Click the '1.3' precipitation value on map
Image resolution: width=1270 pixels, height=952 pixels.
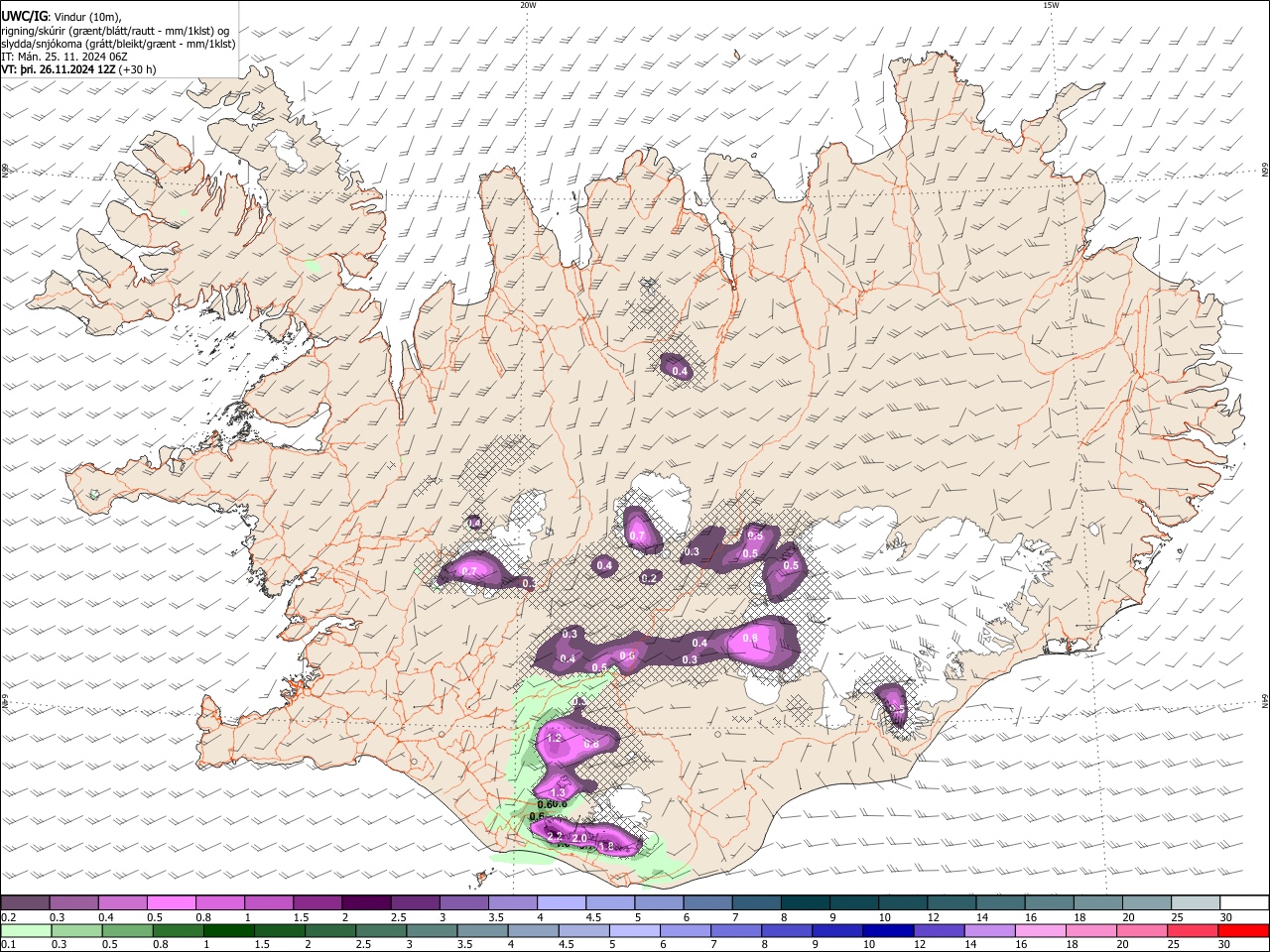[x=559, y=792]
